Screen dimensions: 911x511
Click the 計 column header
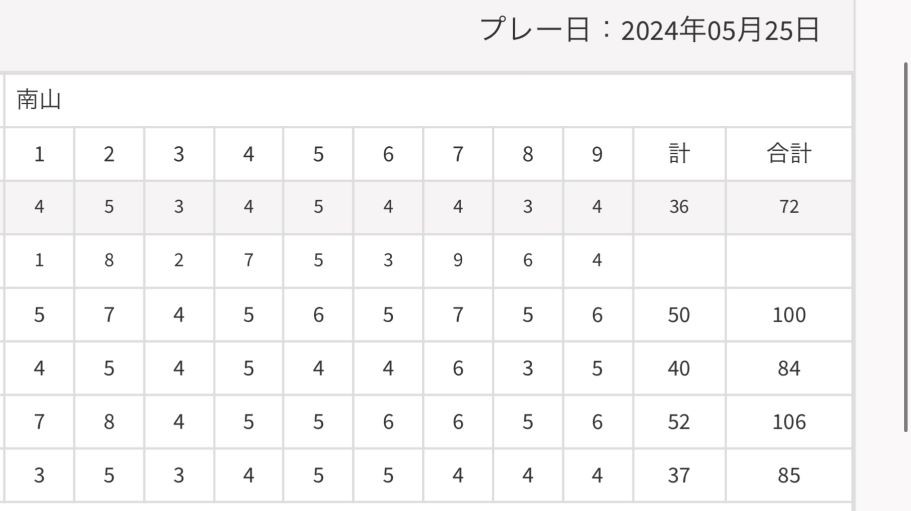click(679, 154)
